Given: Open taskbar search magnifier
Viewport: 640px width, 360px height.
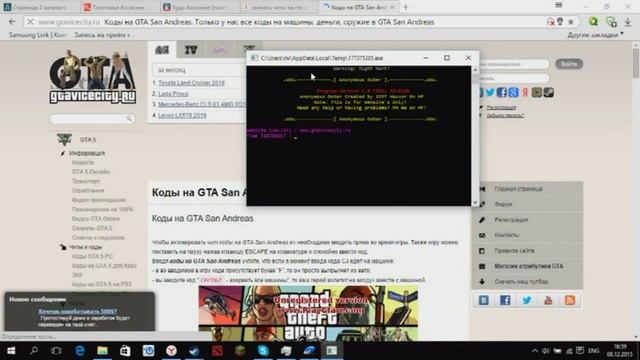Looking at the screenshot, I should pos(34,351).
